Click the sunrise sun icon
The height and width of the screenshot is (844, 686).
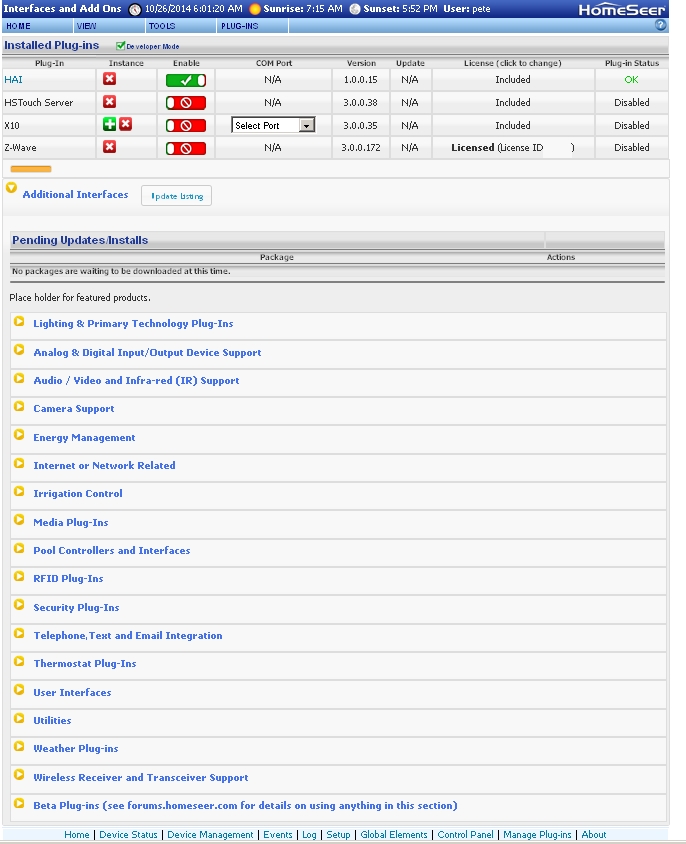coord(255,9)
